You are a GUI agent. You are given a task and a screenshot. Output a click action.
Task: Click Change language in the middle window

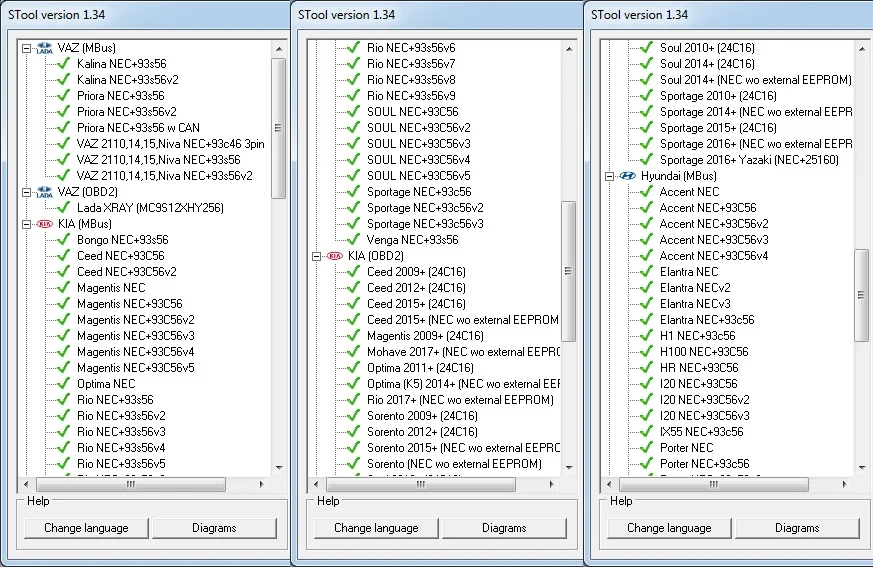pyautogui.click(x=376, y=528)
